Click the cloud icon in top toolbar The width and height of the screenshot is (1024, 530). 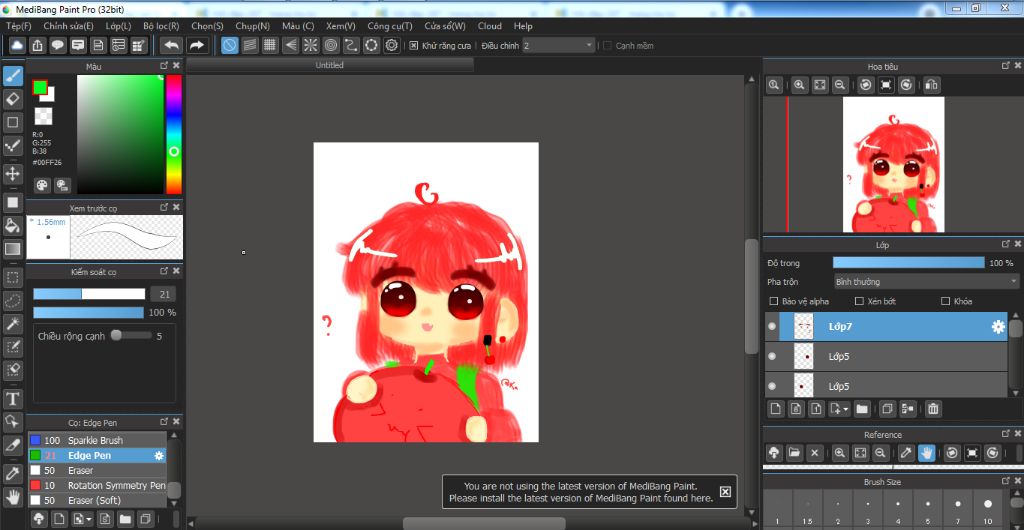coord(17,45)
